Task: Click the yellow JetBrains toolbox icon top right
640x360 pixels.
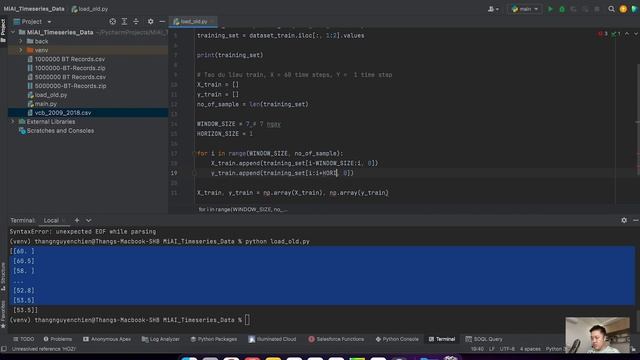Action: coord(623,9)
